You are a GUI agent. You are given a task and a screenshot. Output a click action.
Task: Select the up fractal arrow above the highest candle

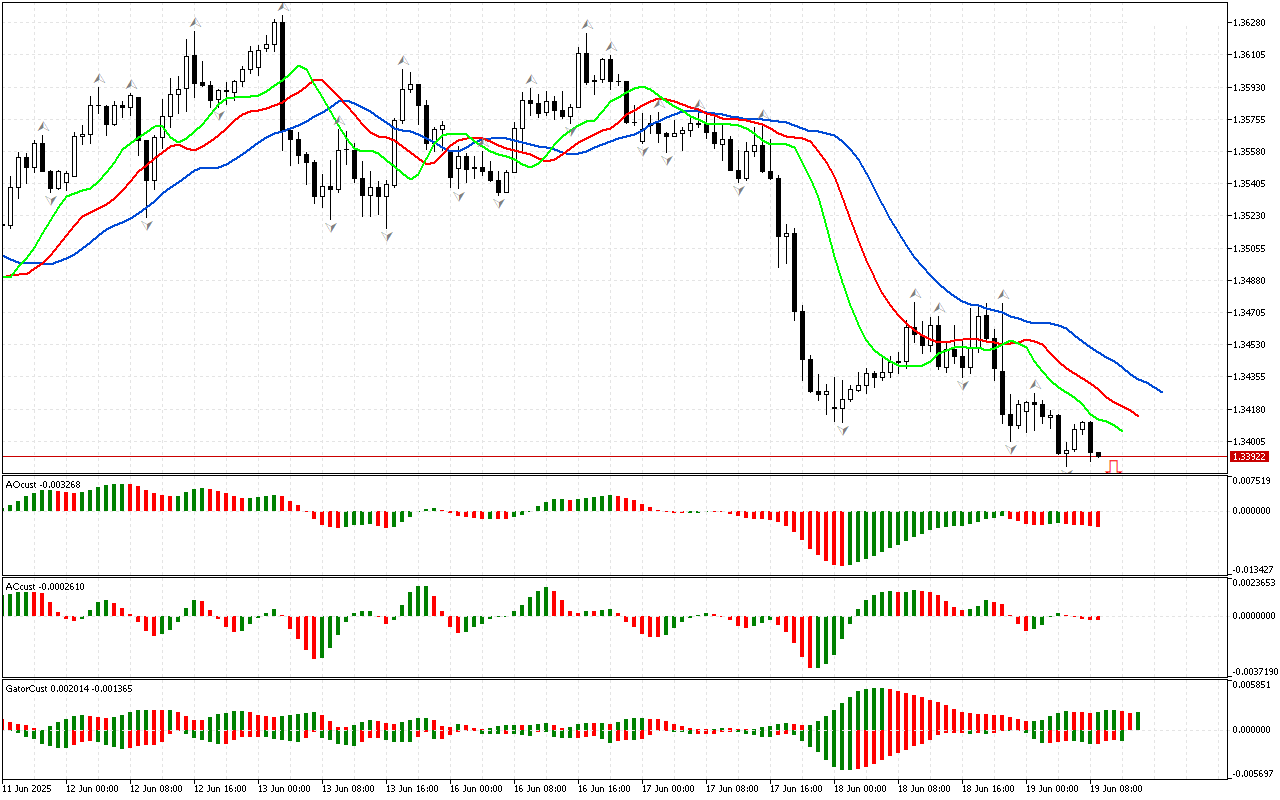click(283, 8)
